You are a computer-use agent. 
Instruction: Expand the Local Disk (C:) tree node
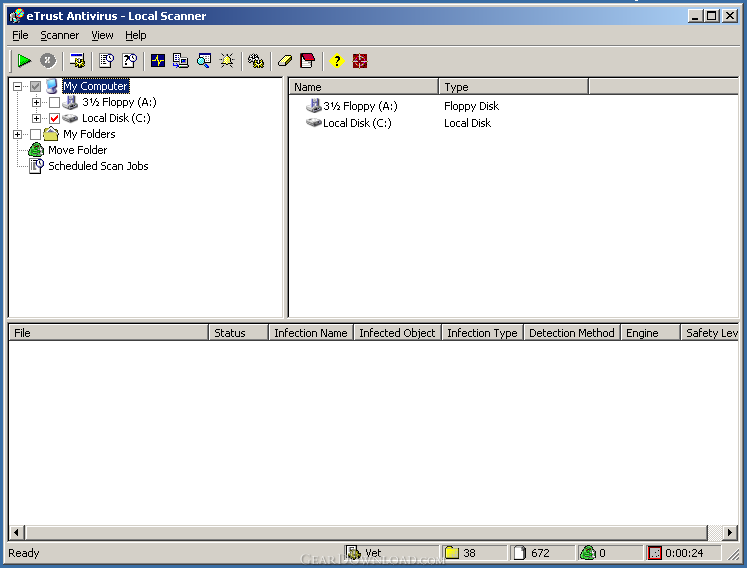36,118
